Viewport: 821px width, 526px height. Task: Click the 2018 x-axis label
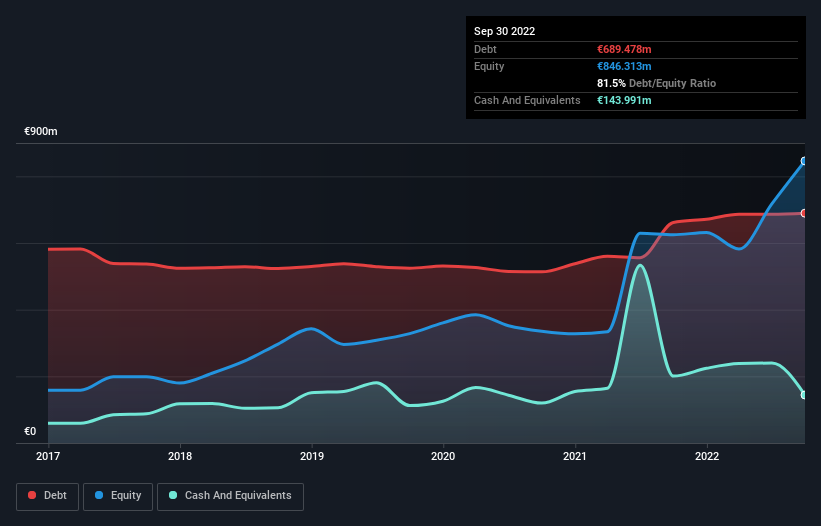point(180,456)
